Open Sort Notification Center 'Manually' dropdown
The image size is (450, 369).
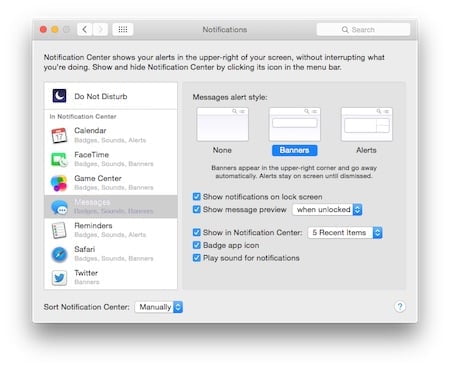(159, 307)
